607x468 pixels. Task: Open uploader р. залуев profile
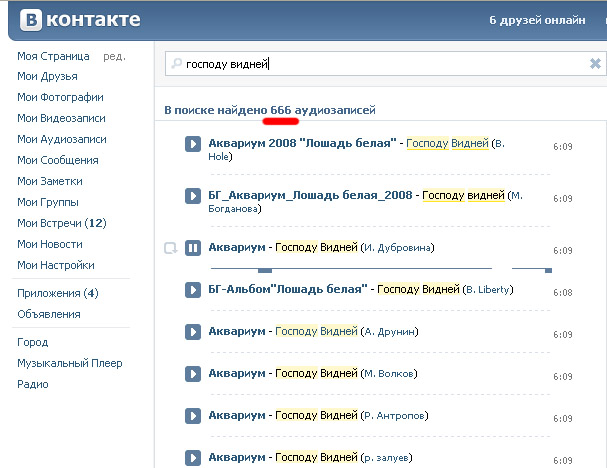click(x=386, y=458)
